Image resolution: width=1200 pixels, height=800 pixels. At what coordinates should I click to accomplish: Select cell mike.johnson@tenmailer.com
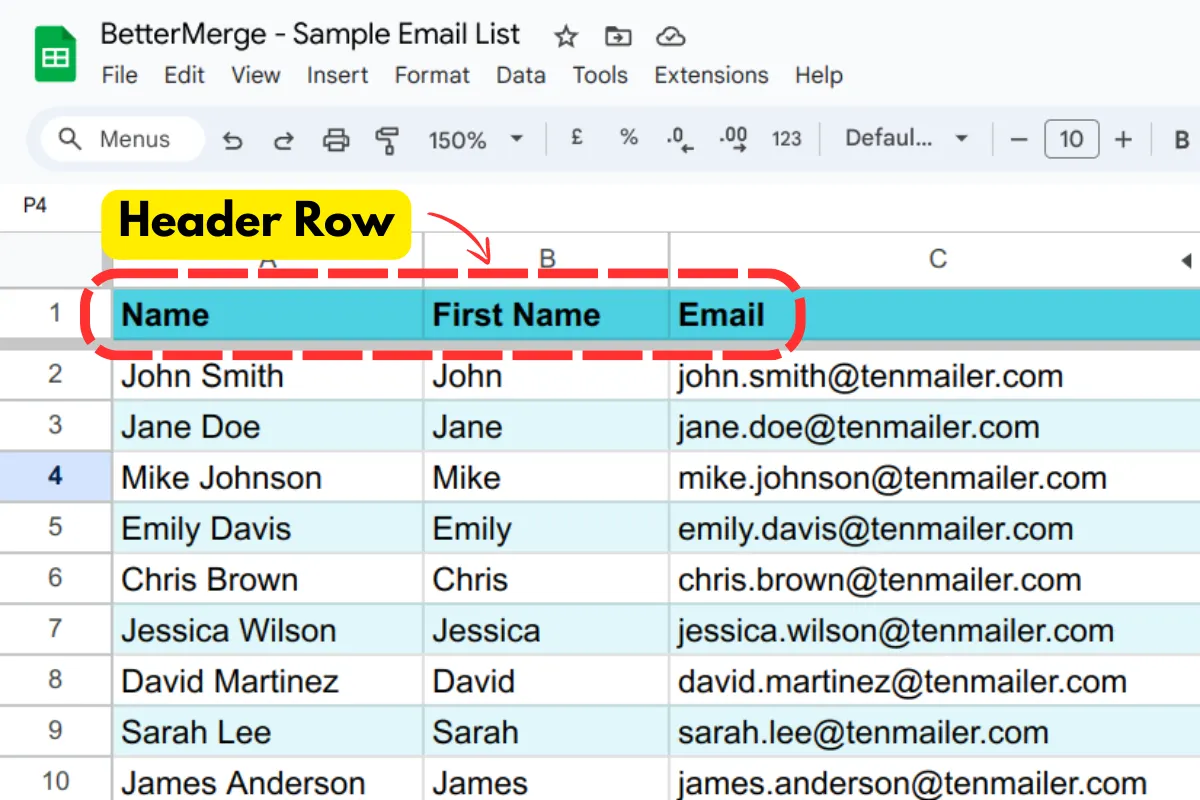coord(934,477)
